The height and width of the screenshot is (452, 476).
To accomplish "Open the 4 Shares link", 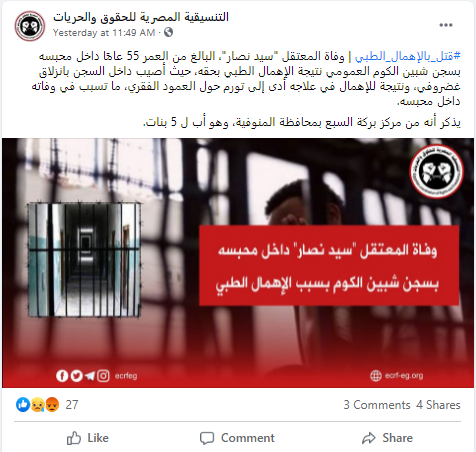I will (438, 405).
